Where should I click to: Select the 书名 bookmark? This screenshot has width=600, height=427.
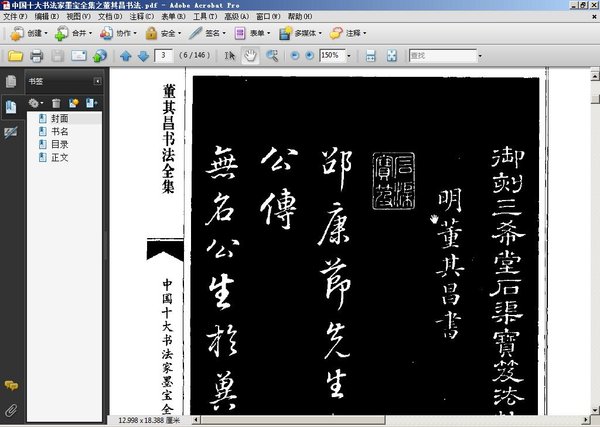pyautogui.click(x=60, y=132)
